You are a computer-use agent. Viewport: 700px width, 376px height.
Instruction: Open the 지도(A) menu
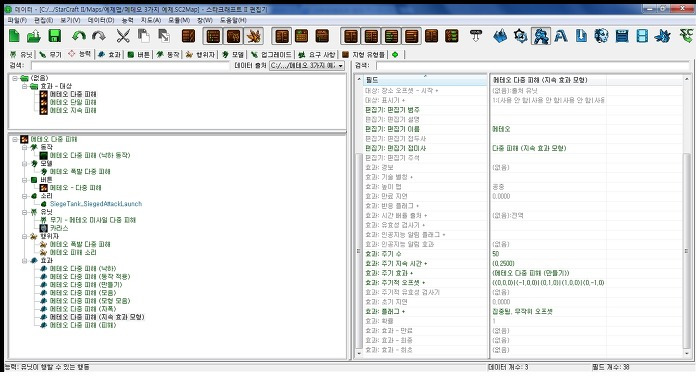[x=150, y=20]
